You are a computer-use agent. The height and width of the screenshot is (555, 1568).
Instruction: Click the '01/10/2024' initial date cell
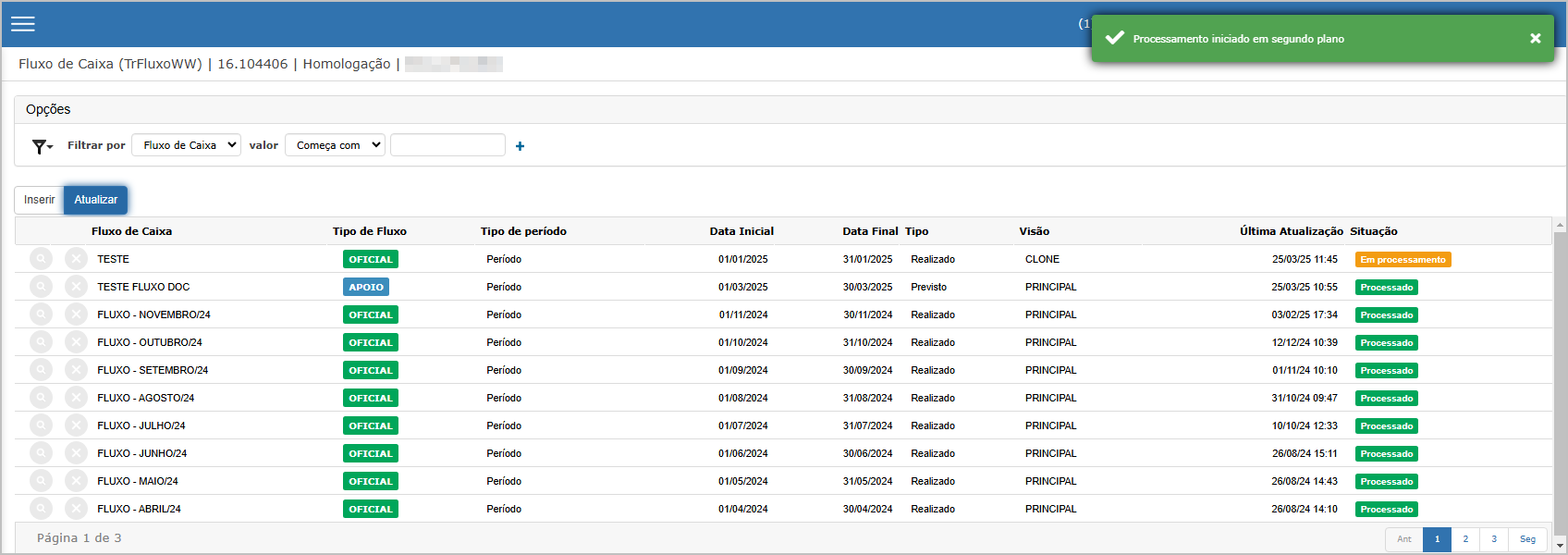[x=743, y=342]
